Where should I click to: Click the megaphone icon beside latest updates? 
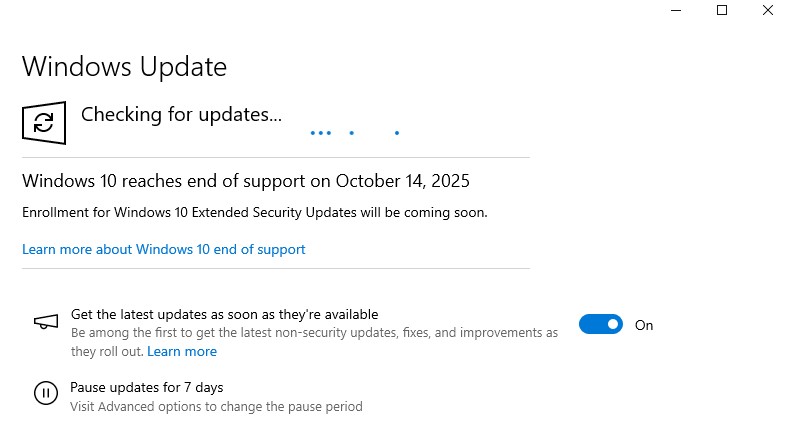coord(45,322)
